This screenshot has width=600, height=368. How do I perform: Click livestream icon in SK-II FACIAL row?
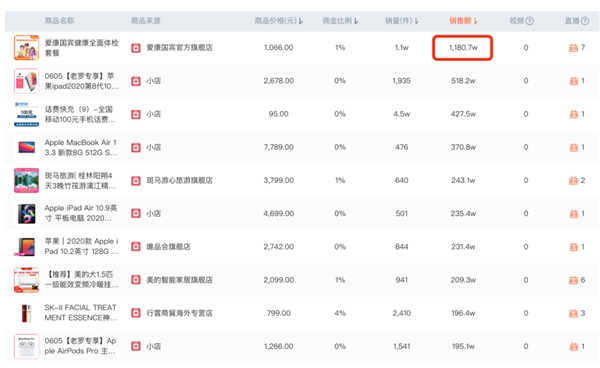pyautogui.click(x=573, y=313)
